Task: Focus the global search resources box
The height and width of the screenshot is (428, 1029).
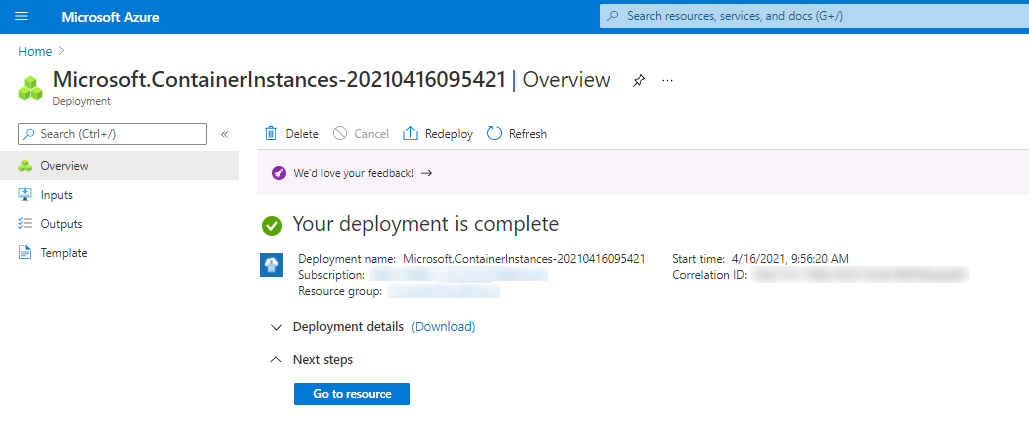Action: [x=810, y=17]
